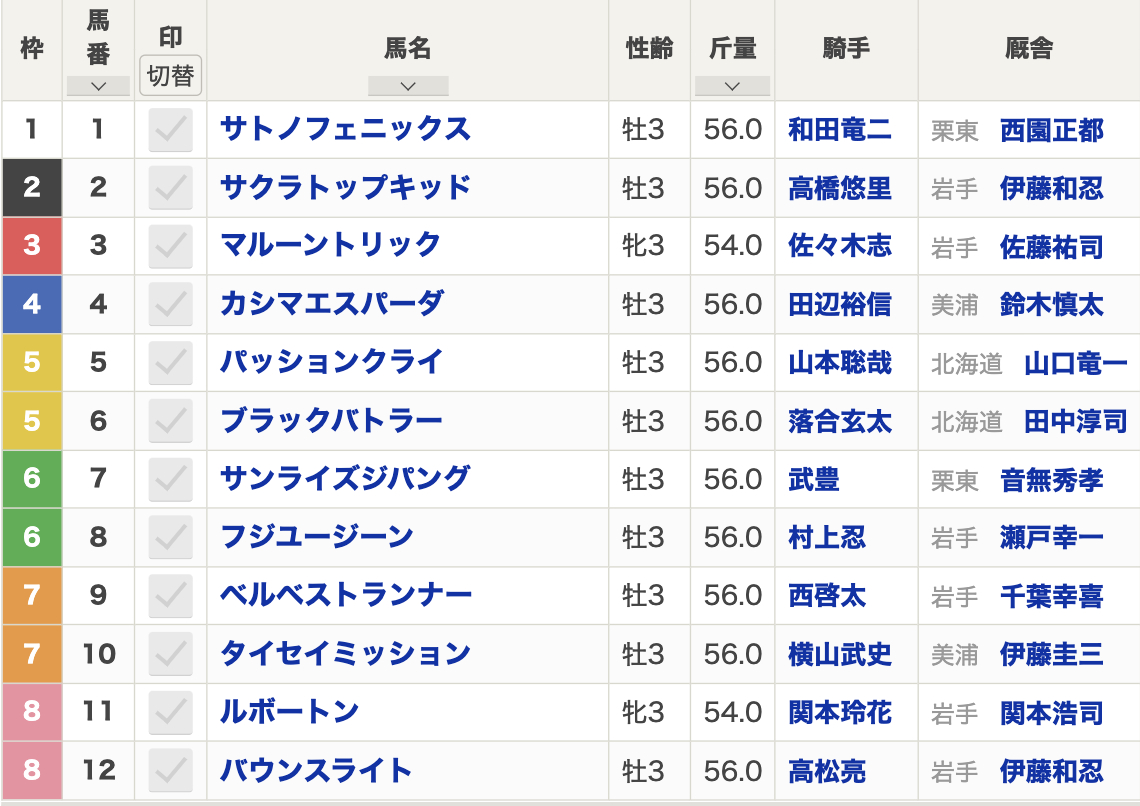Screen dimensions: 1140x806
Task: Toggle the mark checkbox for horse number 7
Action: click(x=170, y=479)
